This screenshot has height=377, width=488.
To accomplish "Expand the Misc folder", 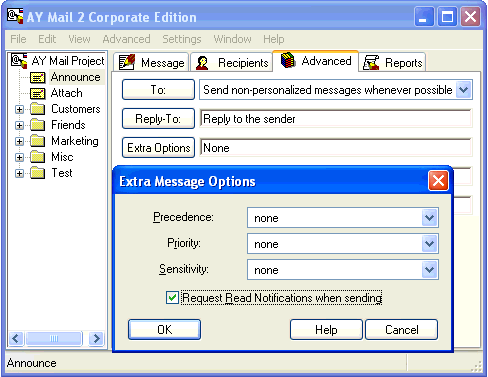I will (19, 157).
